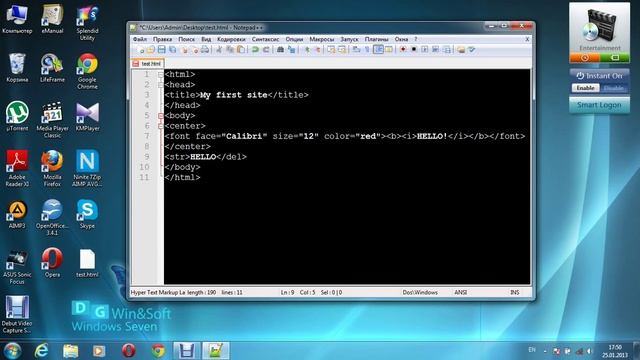This screenshot has height=360, width=640.
Task: Undo with the green arrow icon
Action: (255, 50)
